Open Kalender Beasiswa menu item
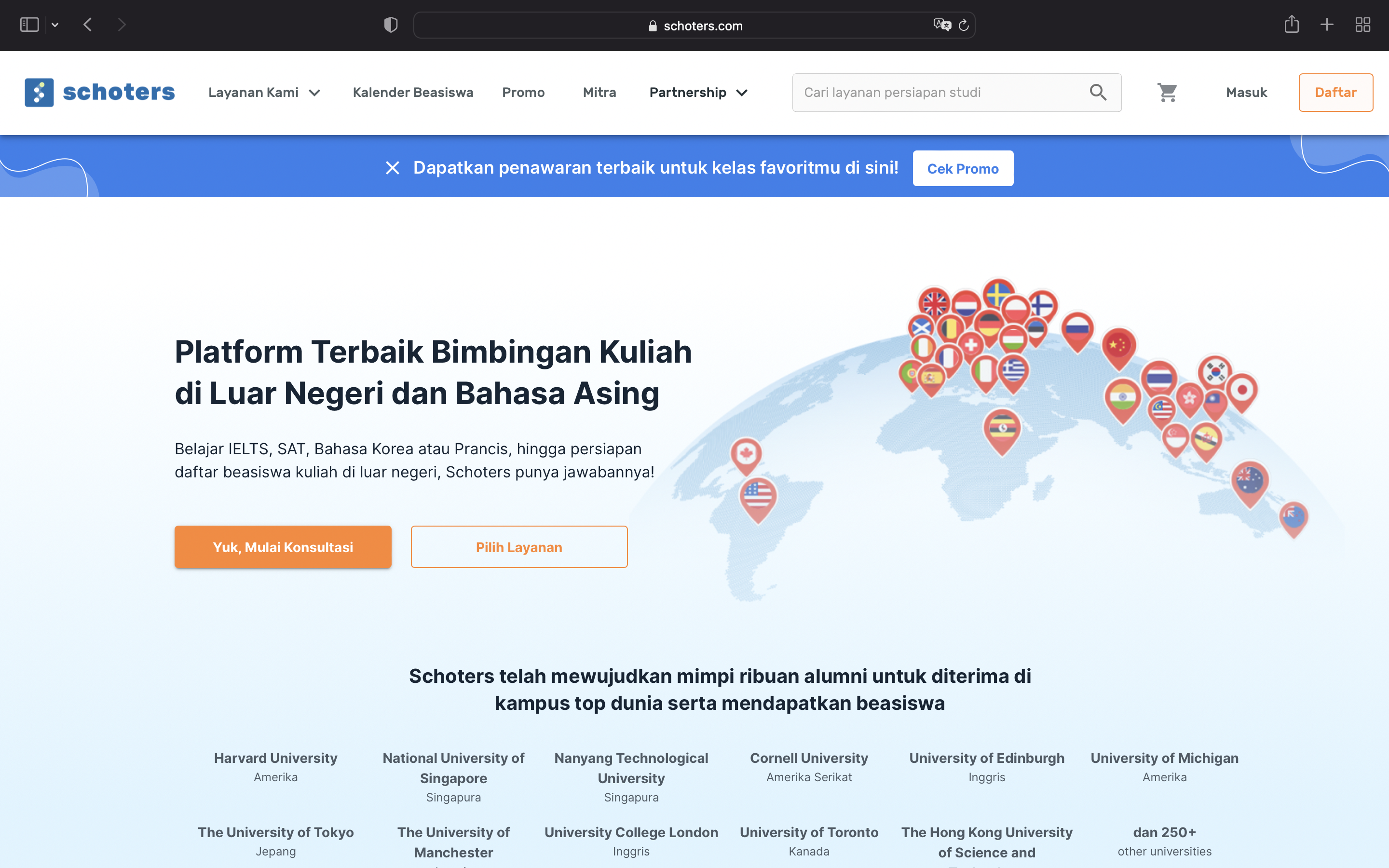1389x868 pixels. tap(413, 93)
